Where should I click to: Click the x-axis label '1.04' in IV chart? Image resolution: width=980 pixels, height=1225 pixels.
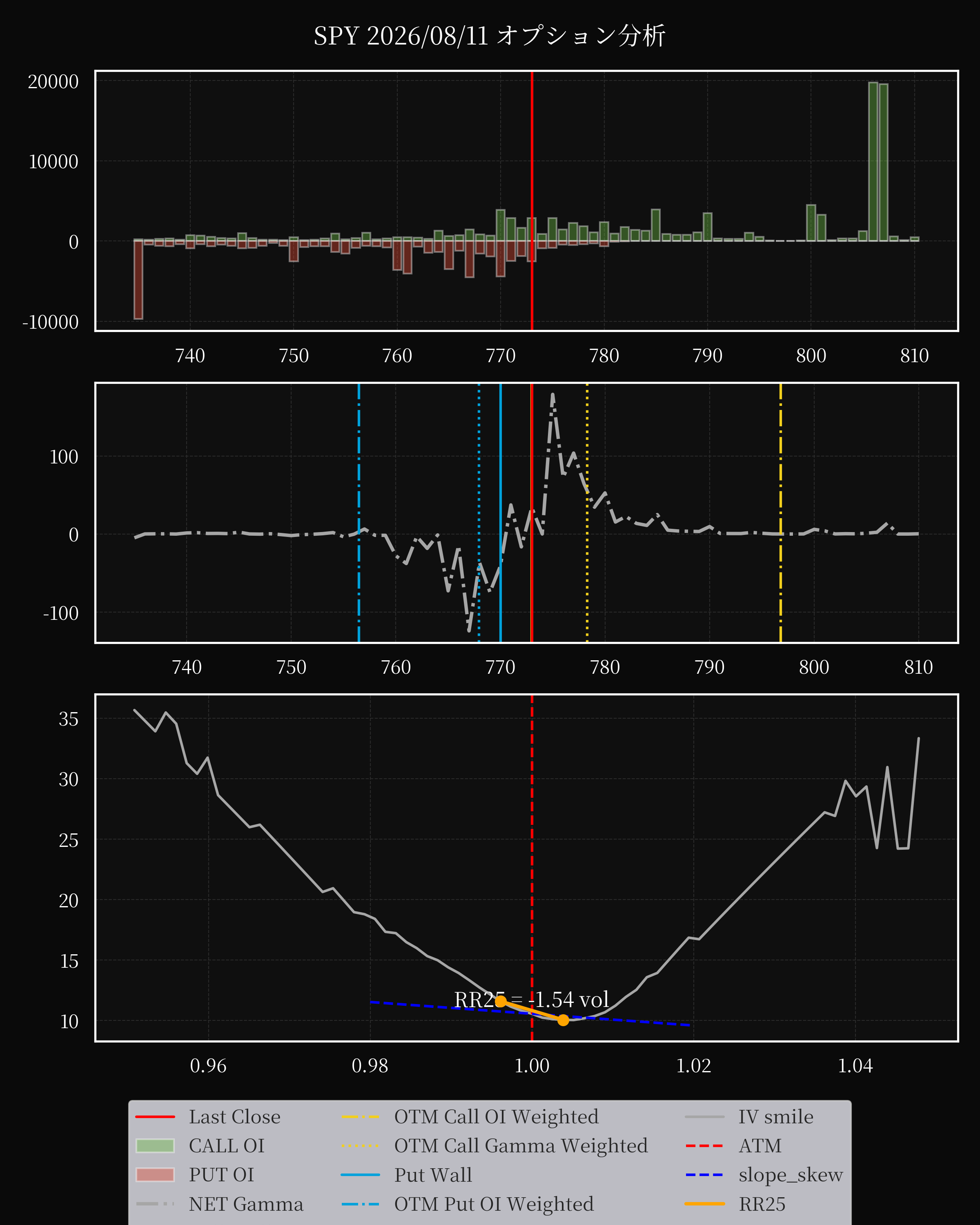[855, 1066]
